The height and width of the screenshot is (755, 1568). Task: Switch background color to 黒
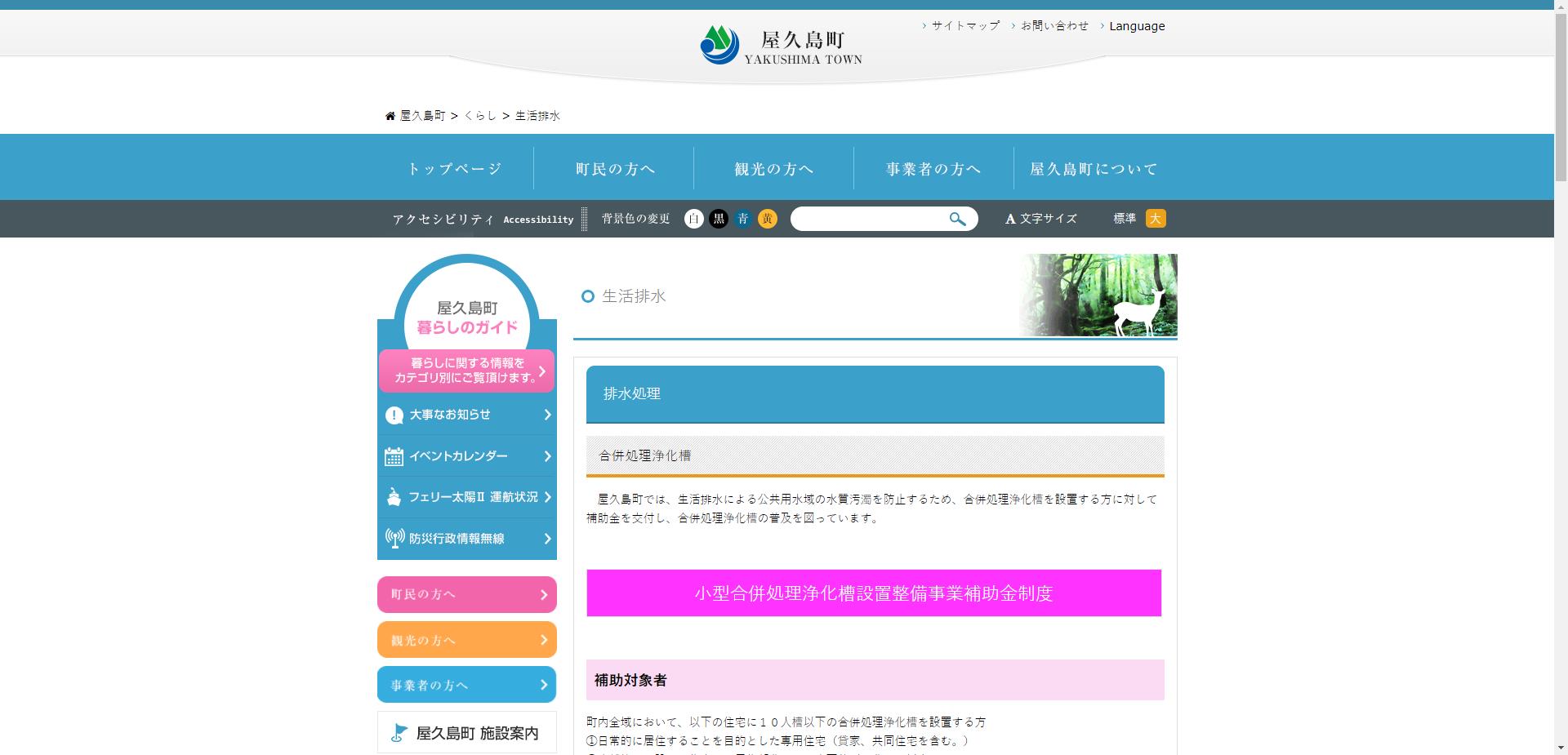[718, 219]
